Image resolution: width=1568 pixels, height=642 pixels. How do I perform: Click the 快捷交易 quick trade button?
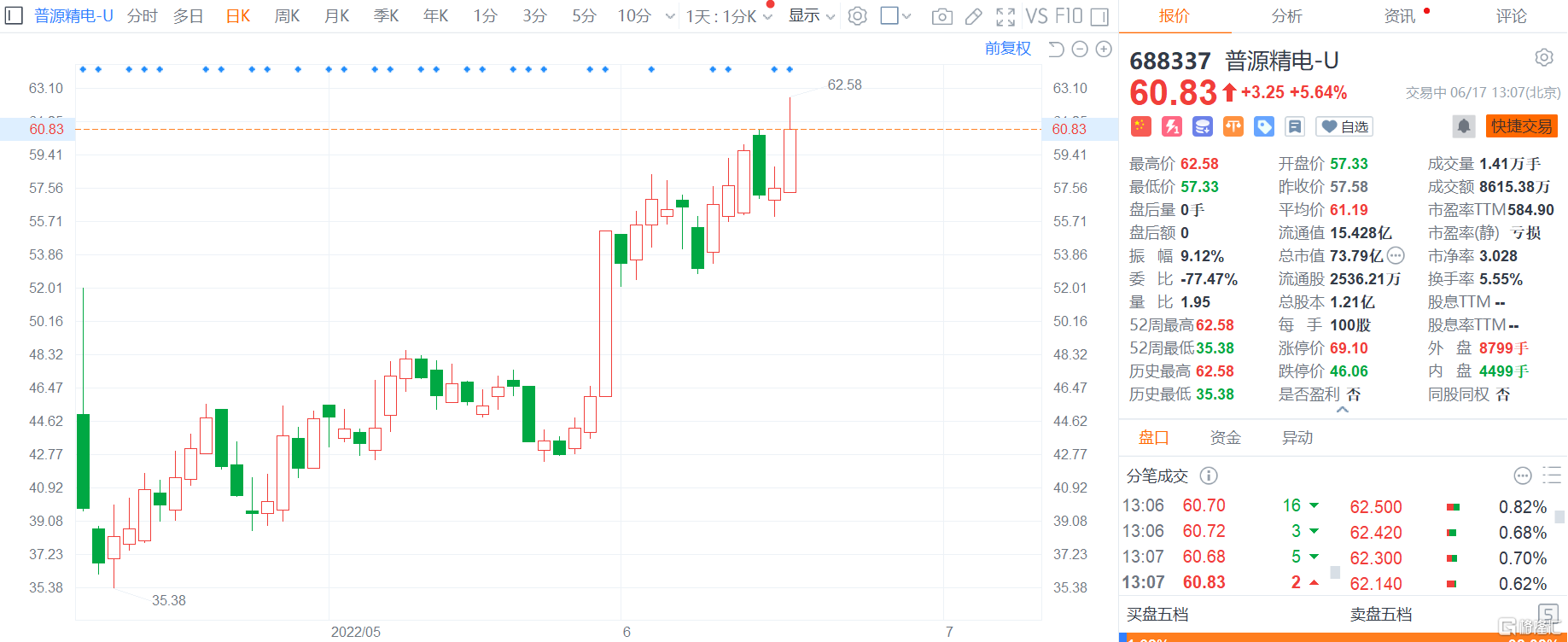click(x=1521, y=126)
